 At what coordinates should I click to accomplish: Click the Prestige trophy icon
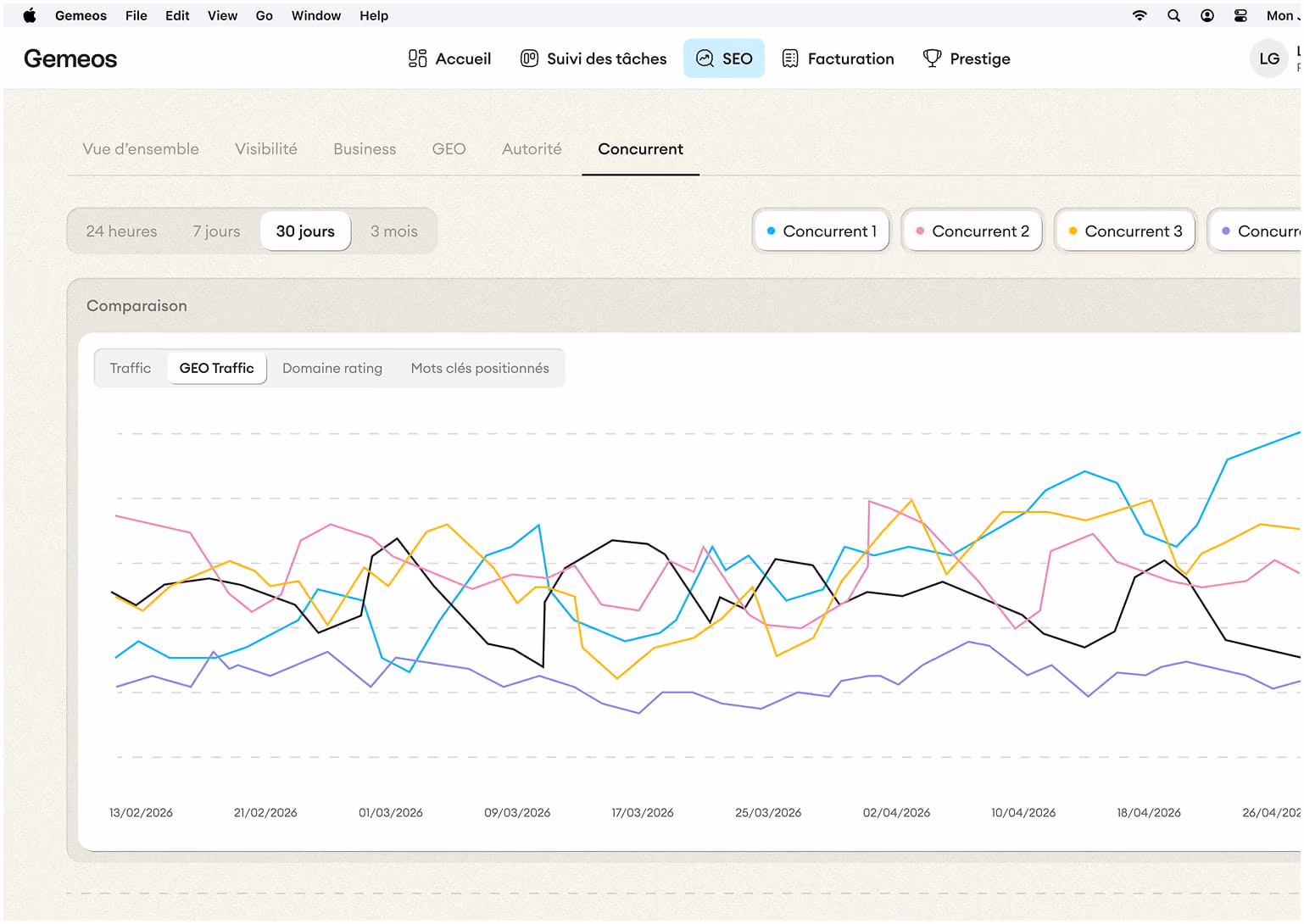pyautogui.click(x=932, y=58)
